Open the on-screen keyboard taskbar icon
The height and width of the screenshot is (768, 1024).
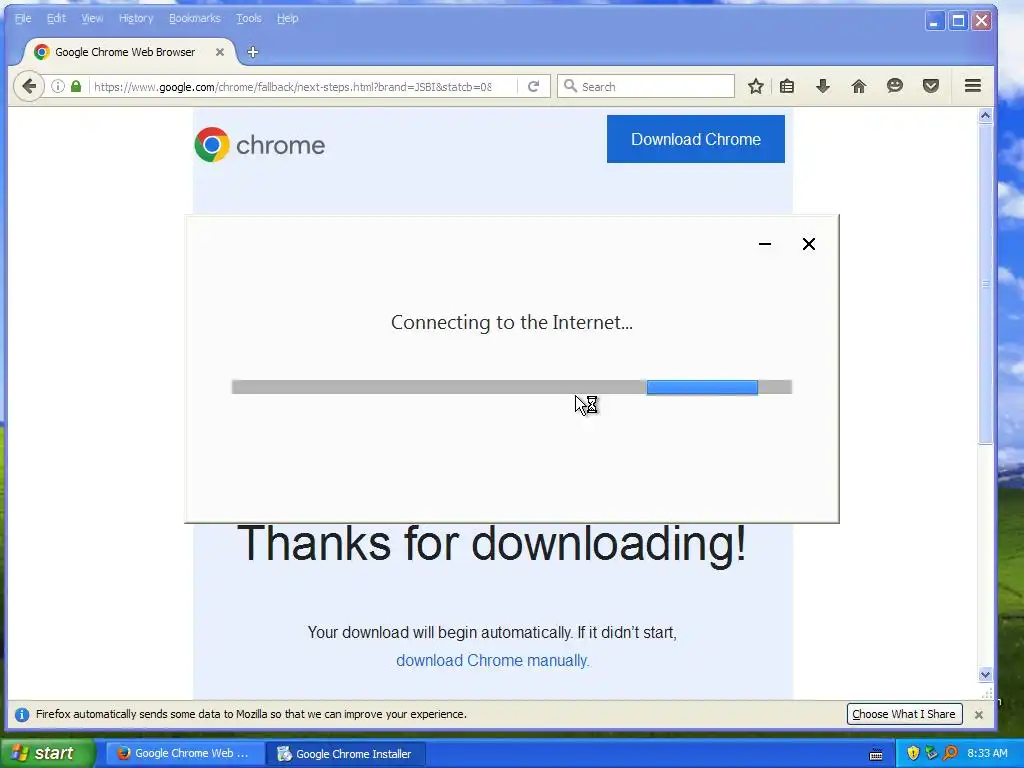876,754
